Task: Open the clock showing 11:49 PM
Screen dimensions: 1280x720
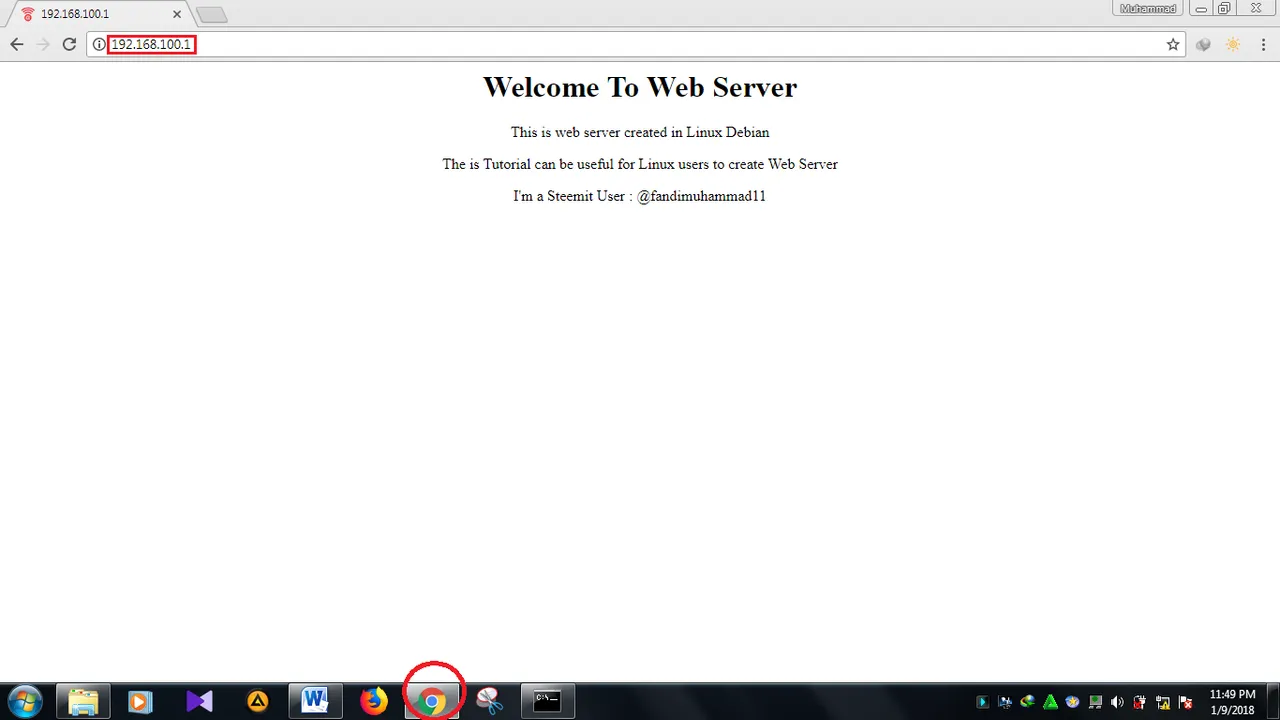Action: [x=1232, y=702]
